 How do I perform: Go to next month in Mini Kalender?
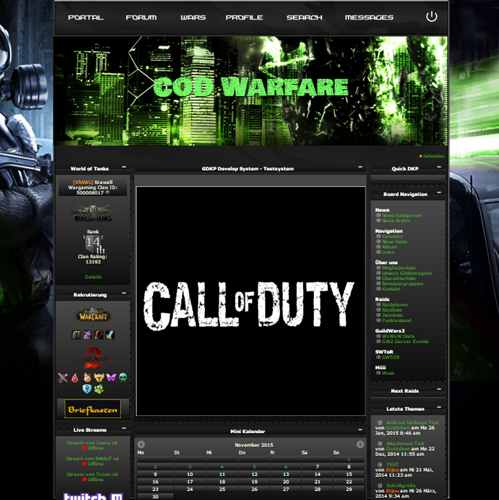(x=360, y=444)
